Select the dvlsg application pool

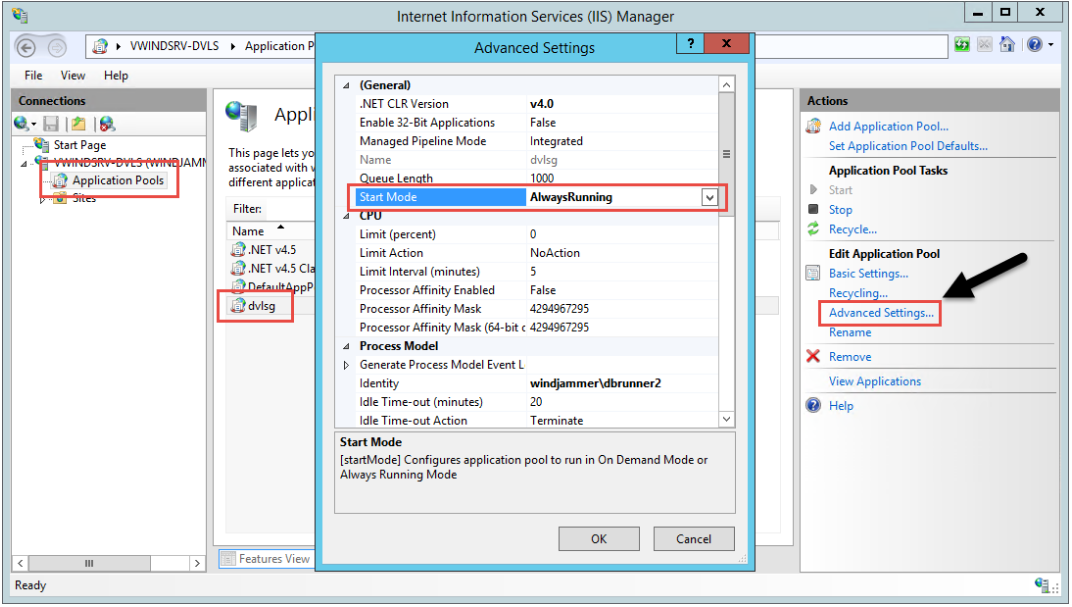coord(261,306)
